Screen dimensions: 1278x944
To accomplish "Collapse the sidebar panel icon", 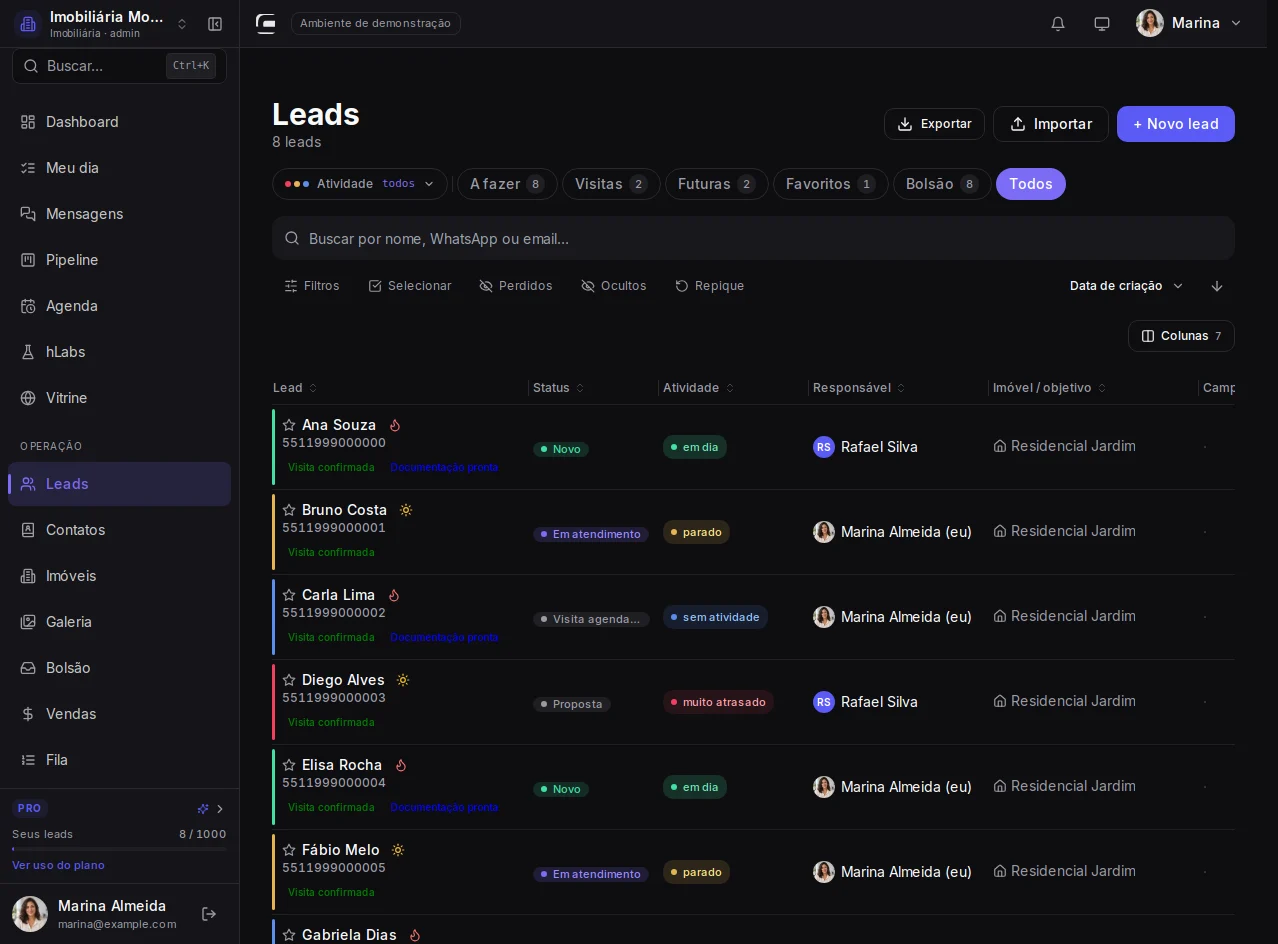I will [215, 24].
